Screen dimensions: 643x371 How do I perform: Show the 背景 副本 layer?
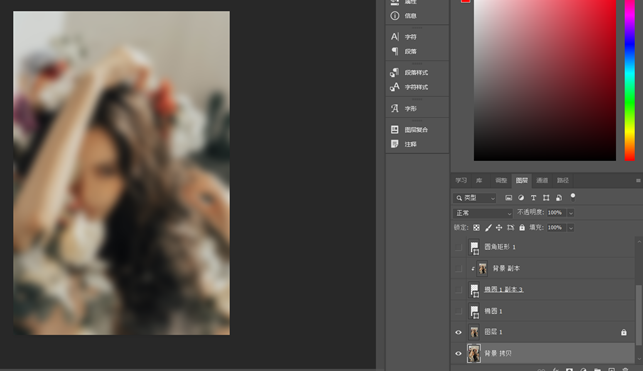click(458, 269)
